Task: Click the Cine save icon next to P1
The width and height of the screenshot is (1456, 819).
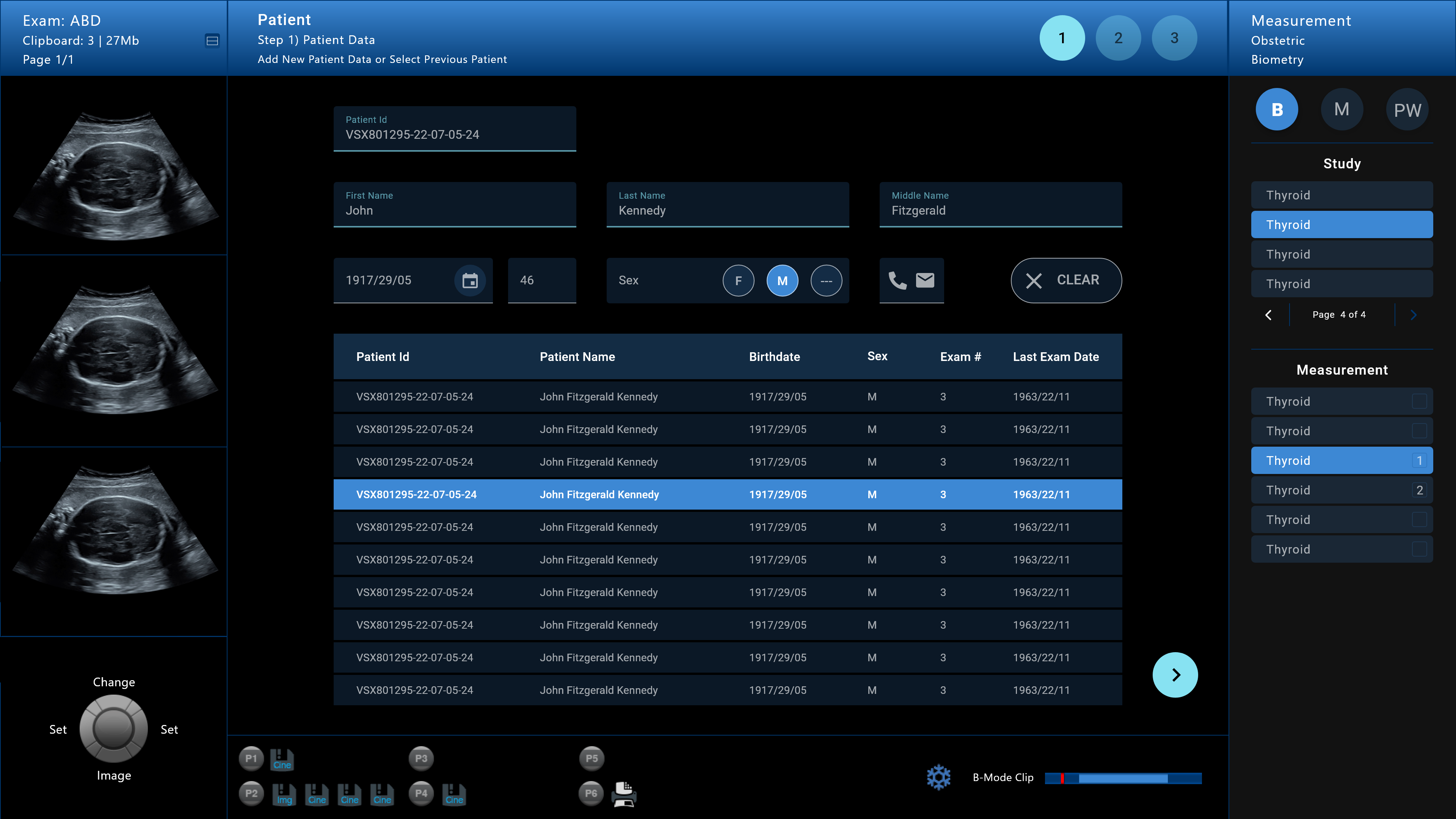Action: click(x=281, y=759)
